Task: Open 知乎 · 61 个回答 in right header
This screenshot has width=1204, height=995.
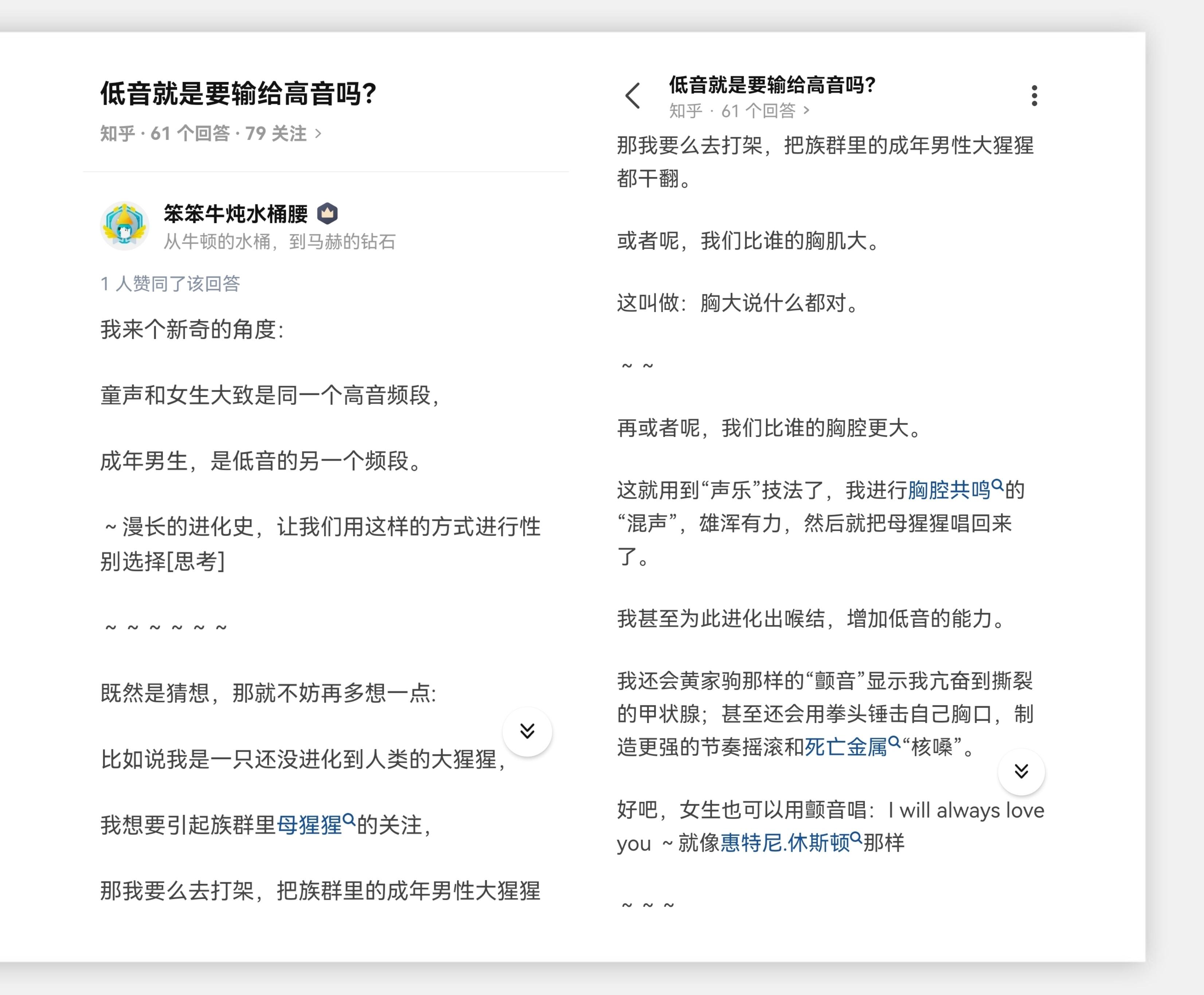Action: click(739, 111)
